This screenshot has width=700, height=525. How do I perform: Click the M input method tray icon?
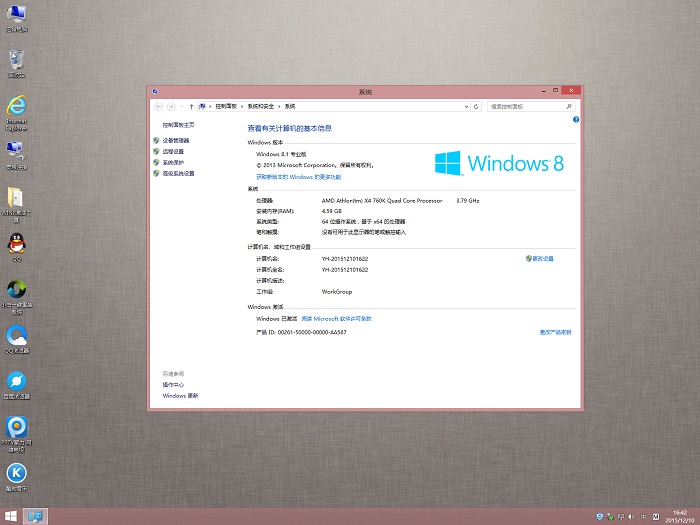pos(656,517)
